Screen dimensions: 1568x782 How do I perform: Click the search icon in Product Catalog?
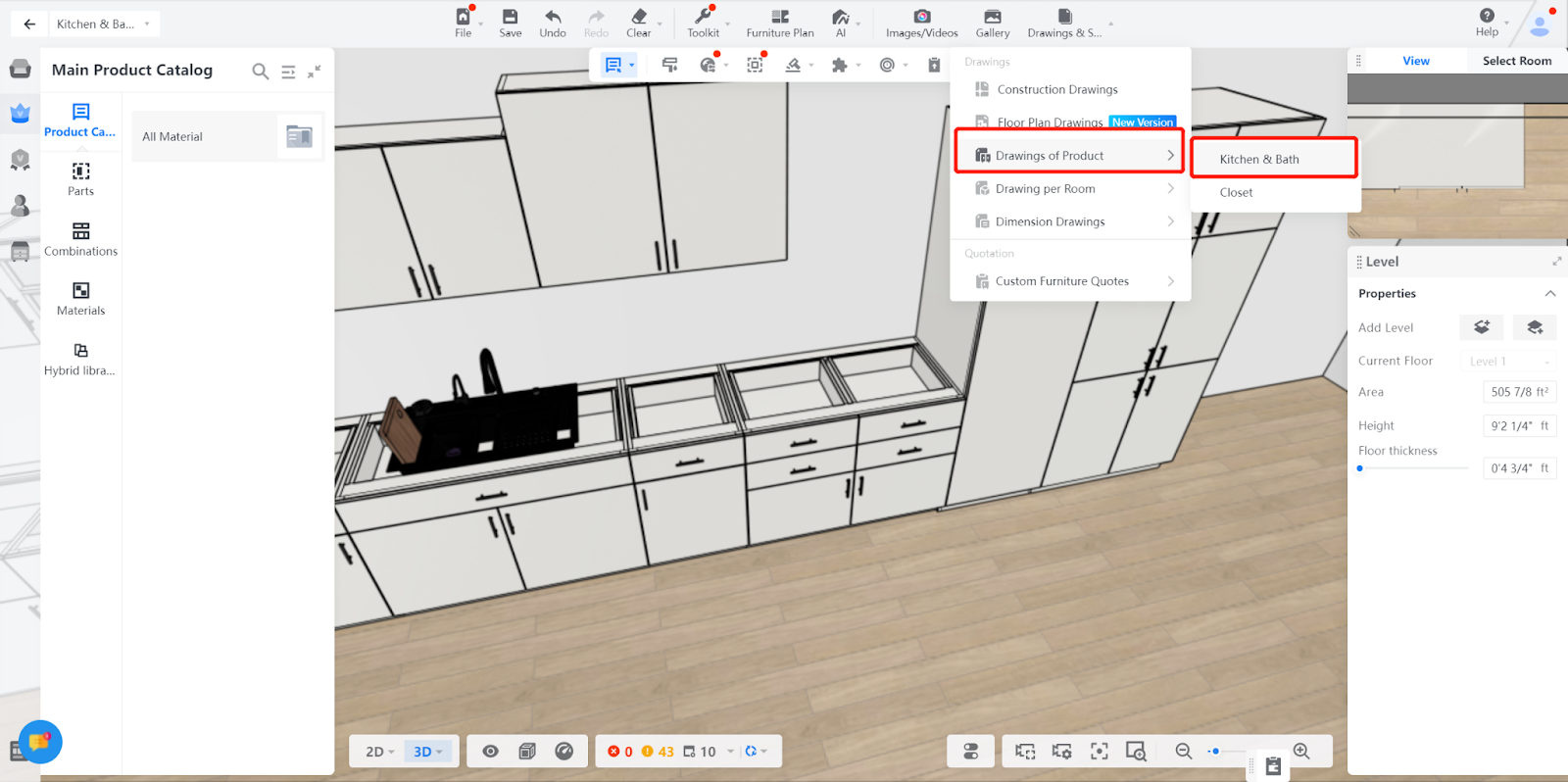point(260,72)
